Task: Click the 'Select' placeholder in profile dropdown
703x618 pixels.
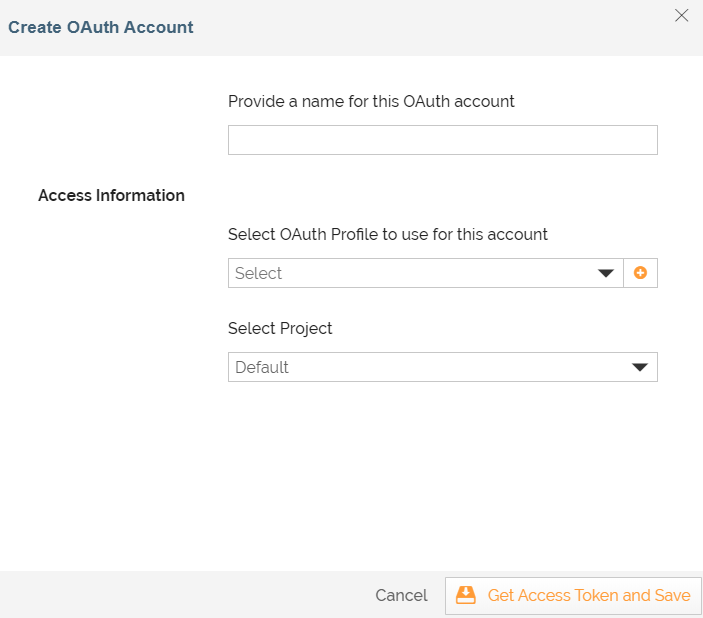Action: point(259,273)
